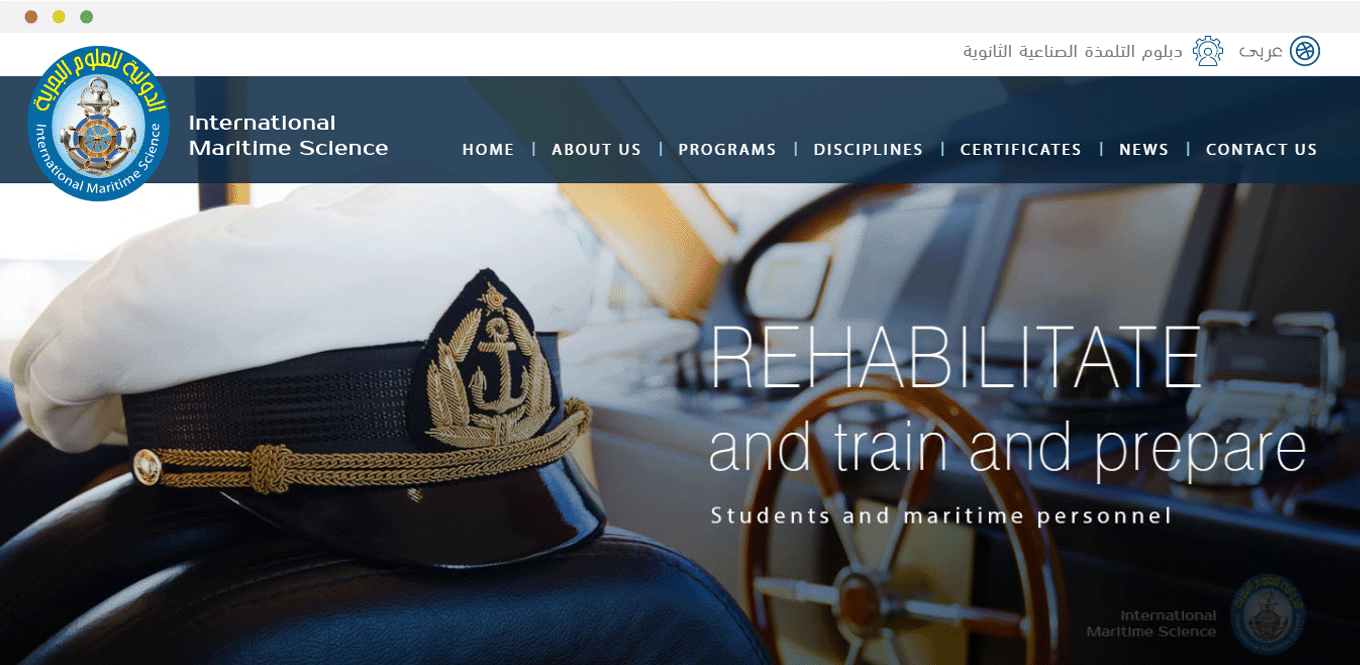Click the red window dot at top left
The height and width of the screenshot is (665, 1360).
coord(31,17)
